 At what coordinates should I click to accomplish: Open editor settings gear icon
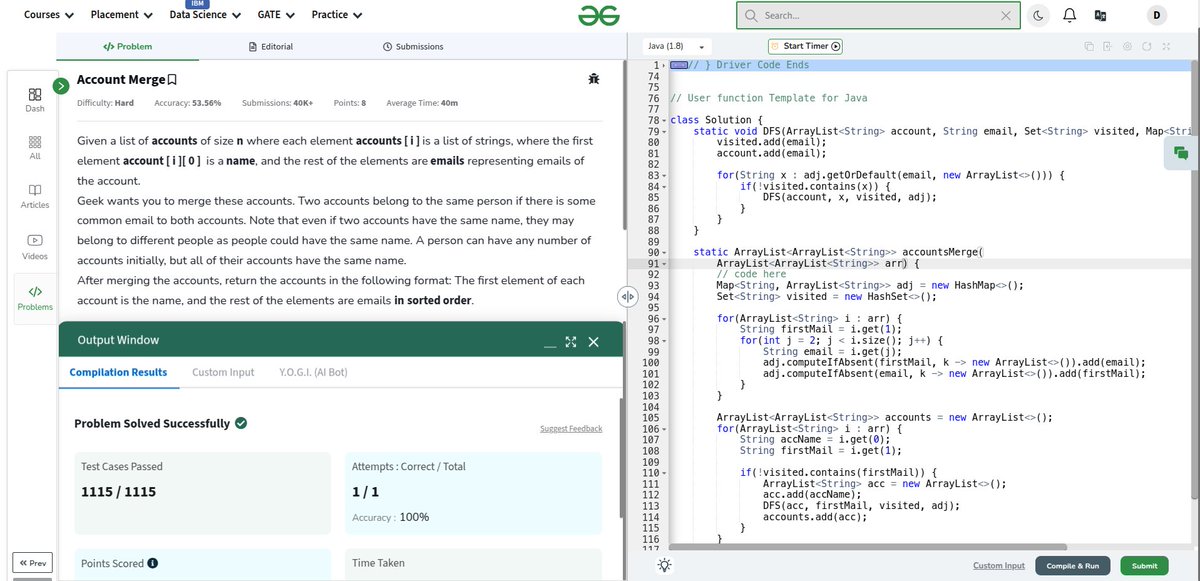(1127, 46)
